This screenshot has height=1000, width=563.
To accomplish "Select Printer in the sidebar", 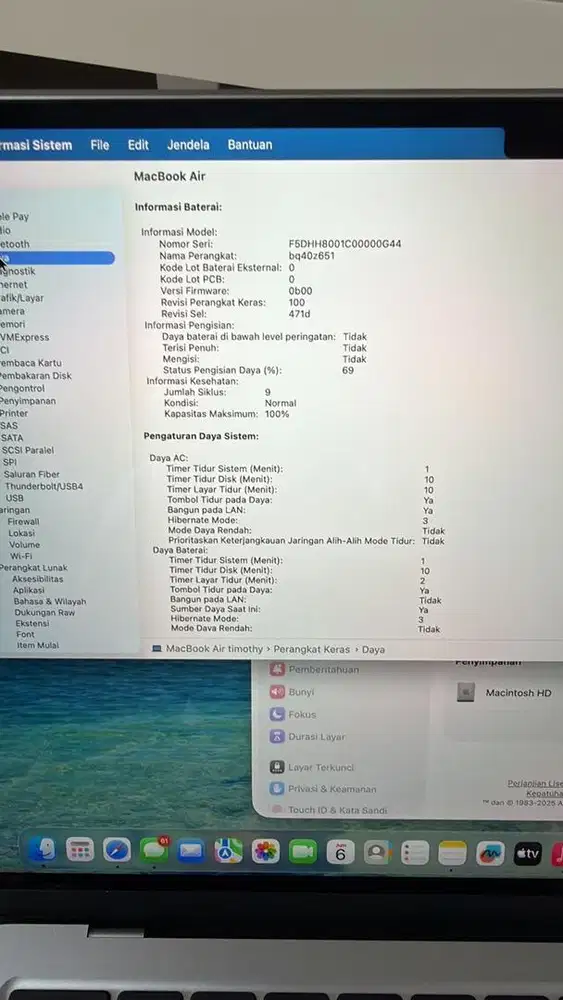I will tap(13, 413).
